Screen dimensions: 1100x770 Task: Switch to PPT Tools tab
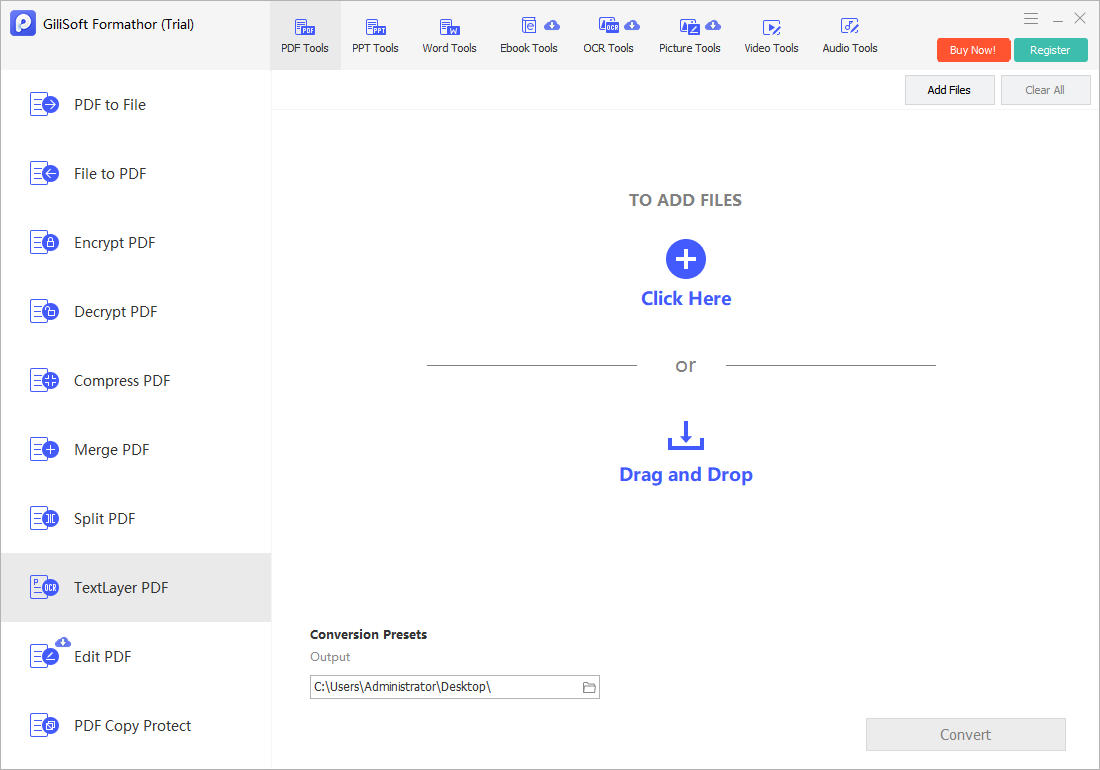(x=375, y=36)
